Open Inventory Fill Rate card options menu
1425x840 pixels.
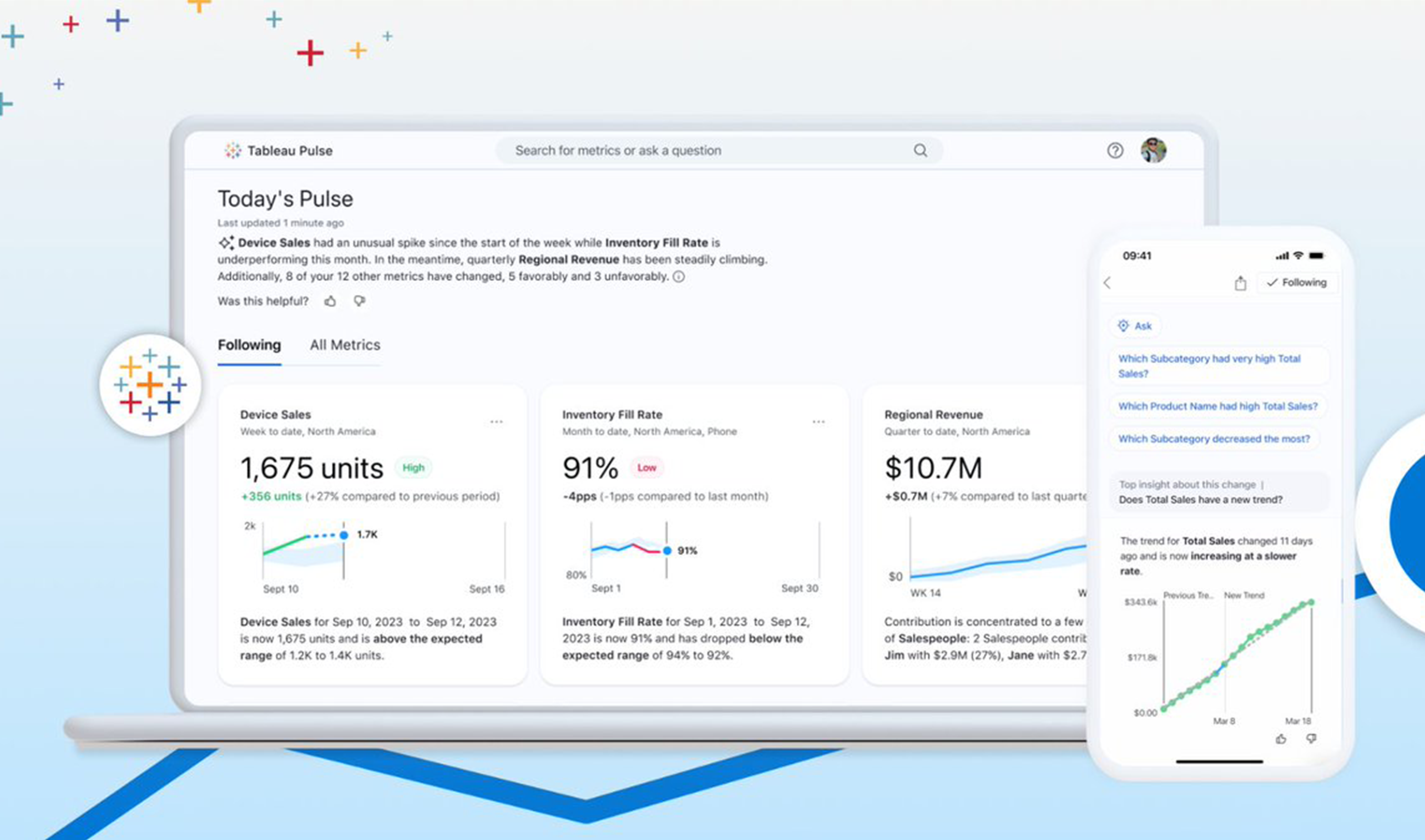point(818,422)
